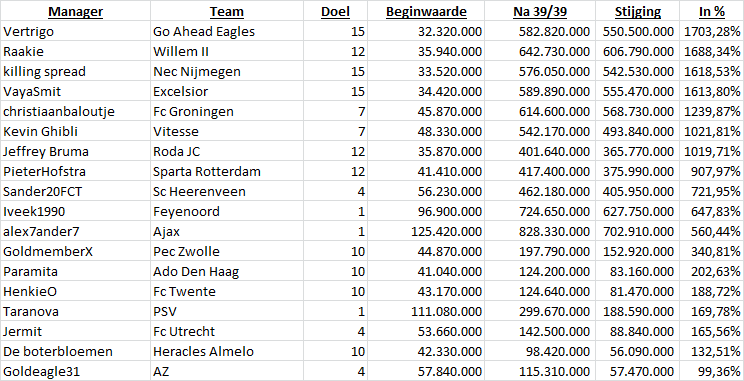Click the Go Ahead Eagles cell

227,31
